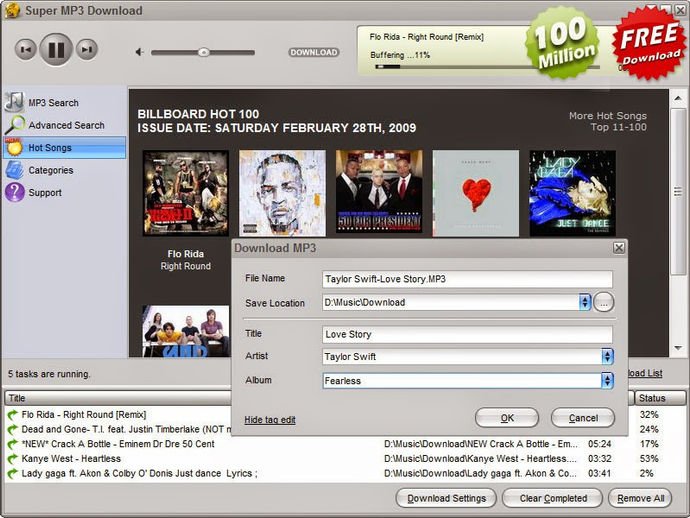Click the 53% status value
690x518 pixels.
(x=649, y=459)
